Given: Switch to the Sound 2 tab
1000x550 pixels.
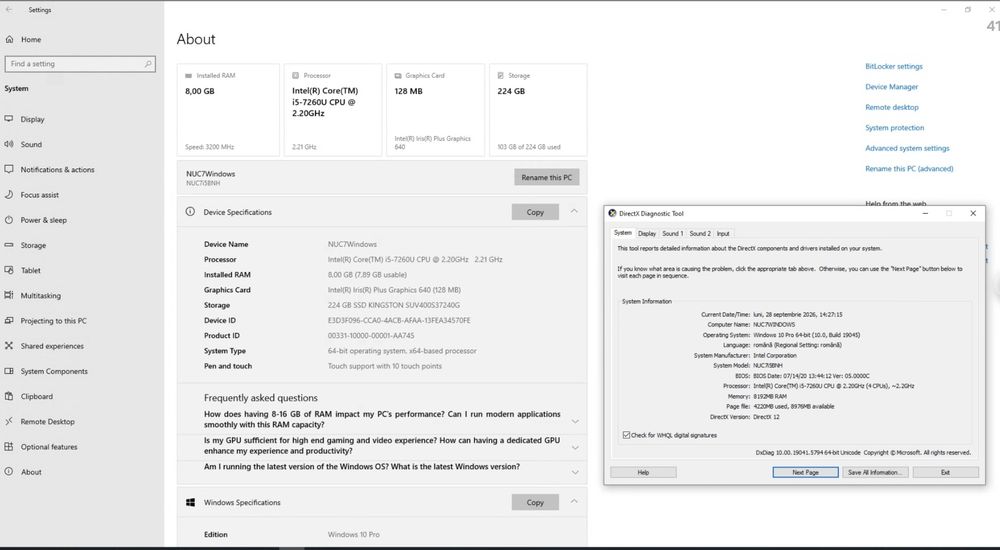Looking at the screenshot, I should [x=700, y=234].
